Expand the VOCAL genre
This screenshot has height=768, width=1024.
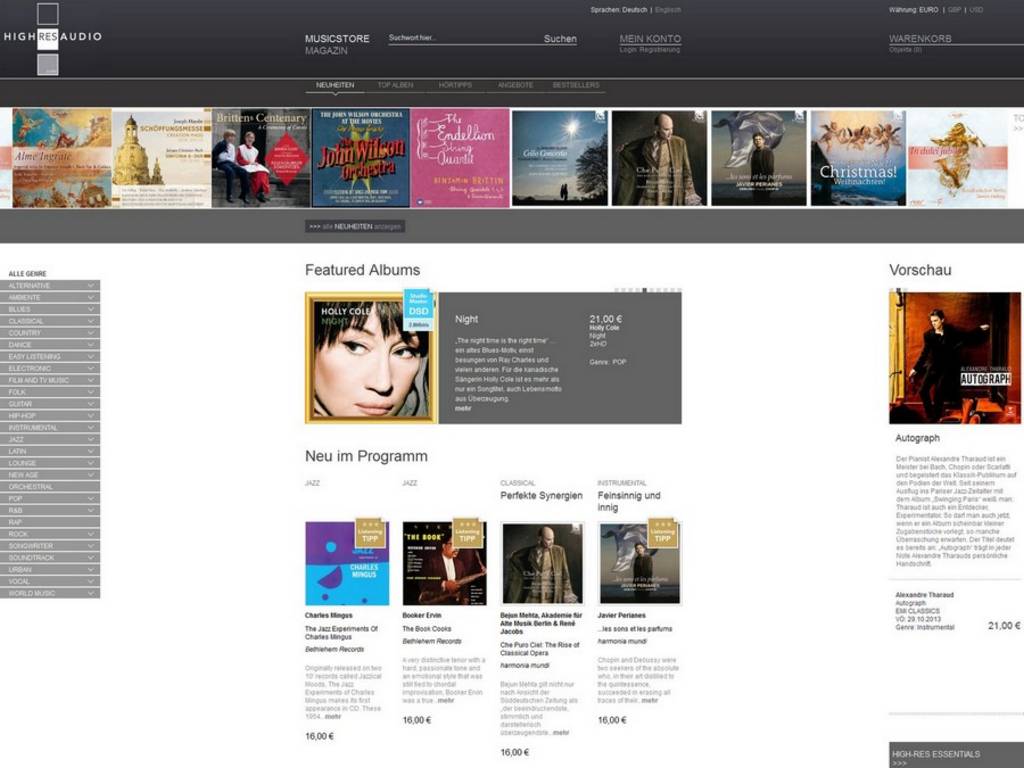50,581
